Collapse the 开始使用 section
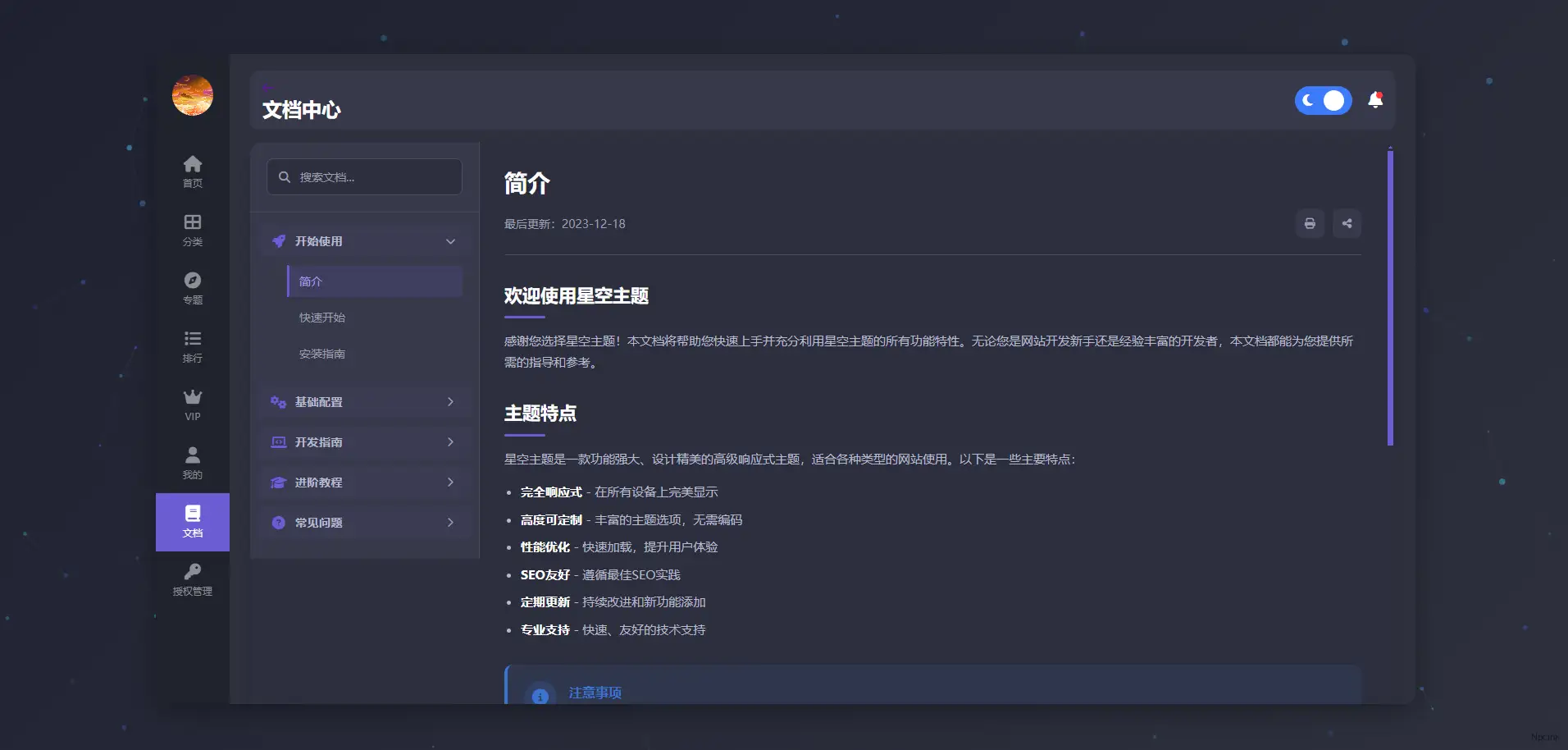 pyautogui.click(x=364, y=240)
